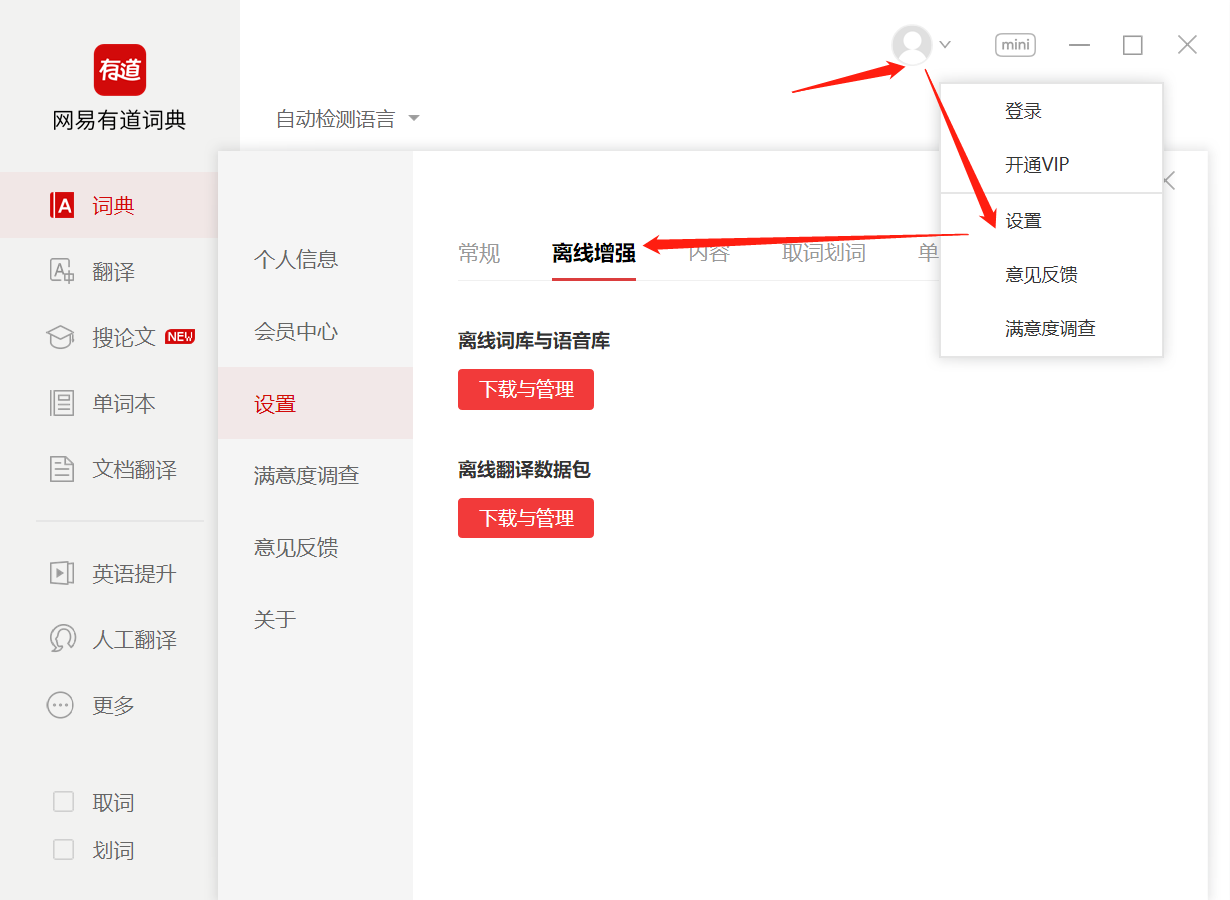Switch to mini window mode
Viewport: 1230px width, 900px height.
coord(1015,45)
